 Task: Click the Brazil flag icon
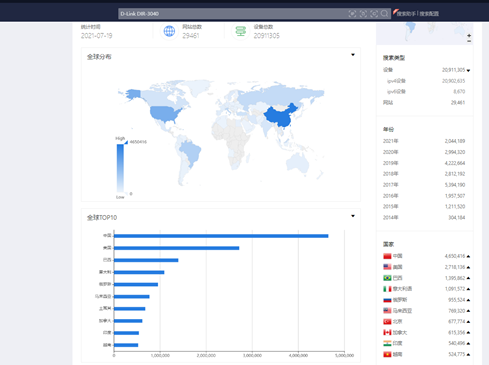pos(387,278)
